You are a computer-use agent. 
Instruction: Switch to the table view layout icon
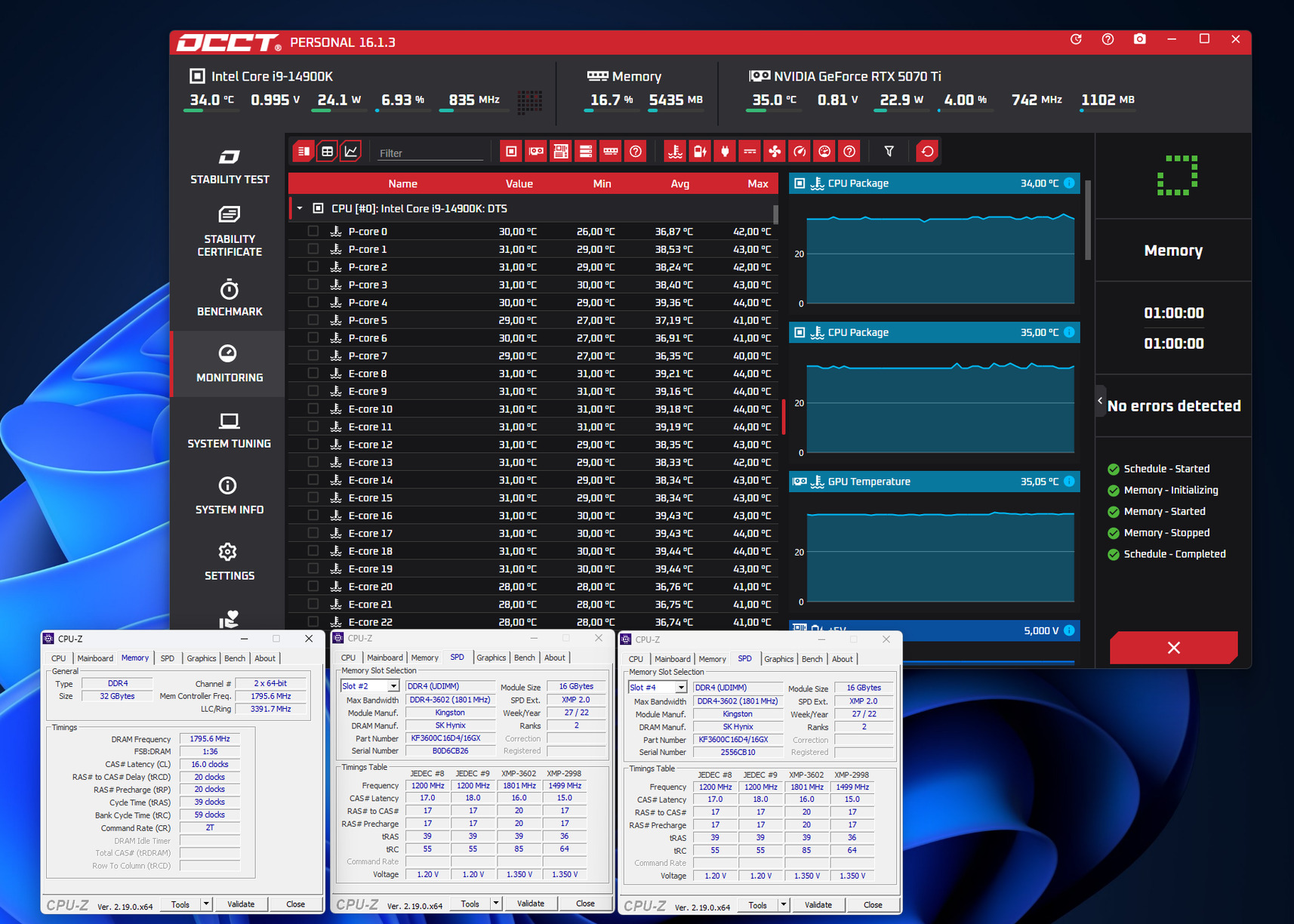[327, 152]
